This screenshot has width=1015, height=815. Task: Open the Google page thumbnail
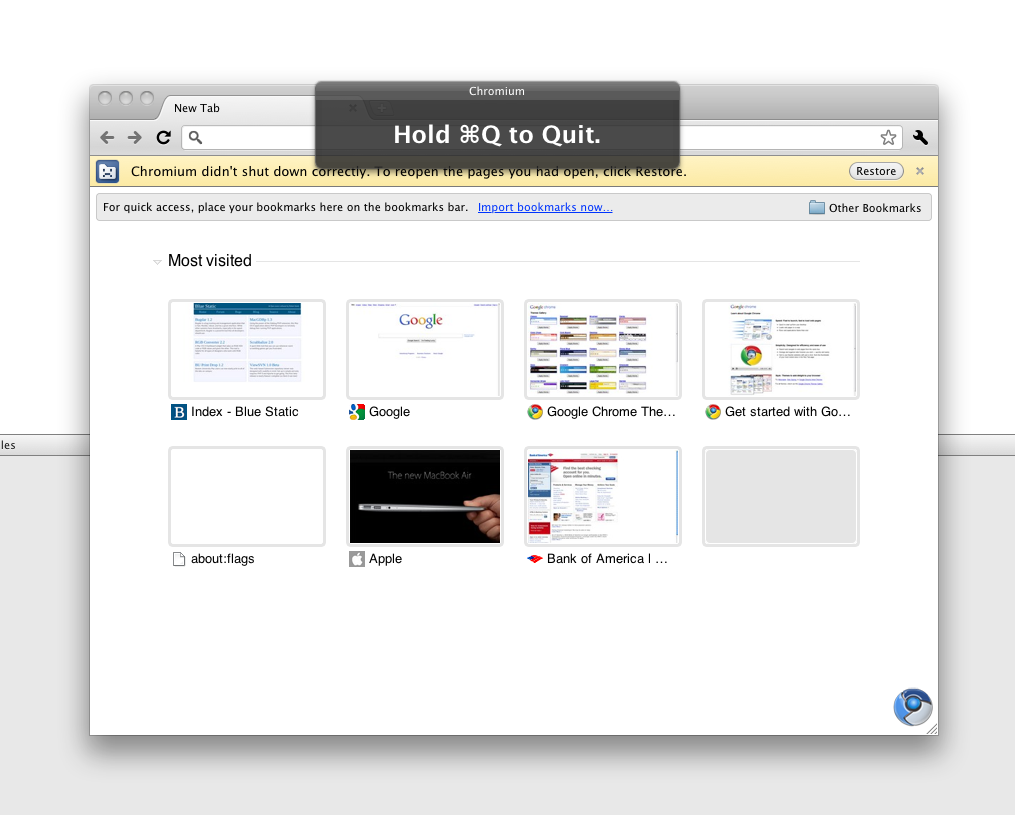[x=425, y=349]
